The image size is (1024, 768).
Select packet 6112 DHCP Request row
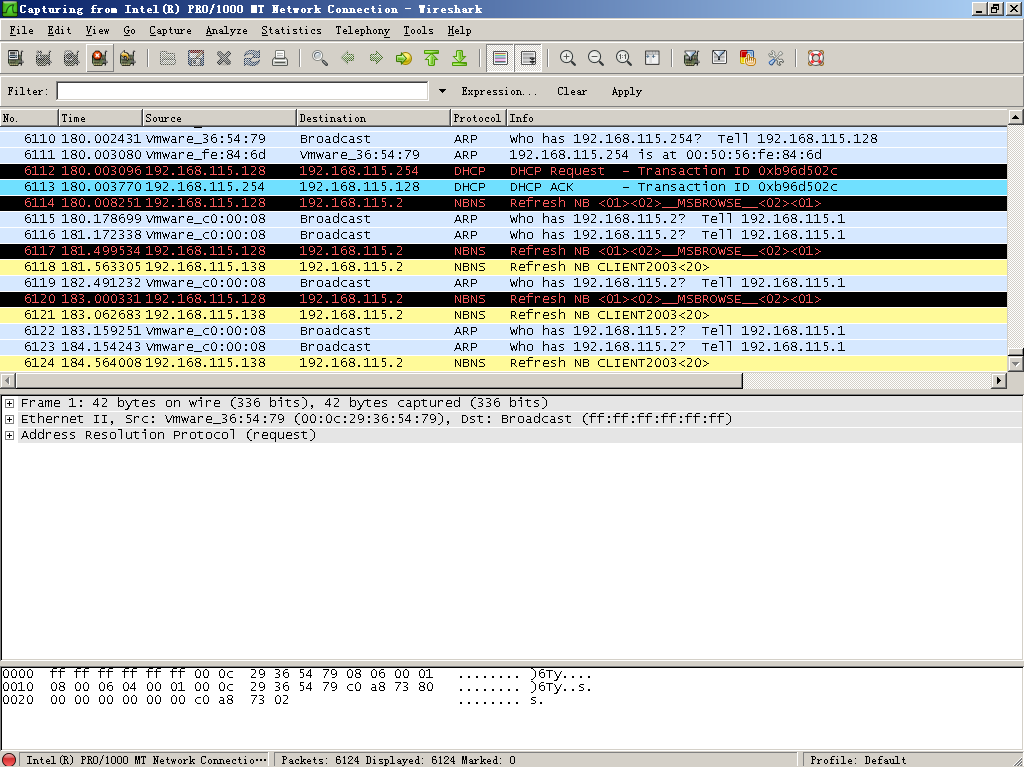pyautogui.click(x=504, y=171)
